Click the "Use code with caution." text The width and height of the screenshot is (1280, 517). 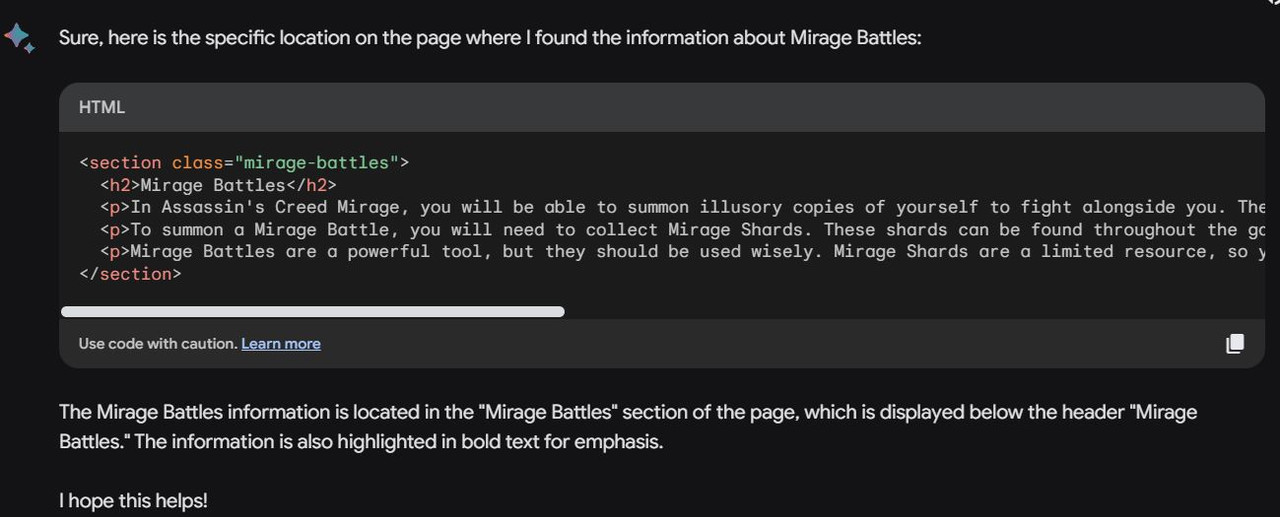tap(158, 343)
